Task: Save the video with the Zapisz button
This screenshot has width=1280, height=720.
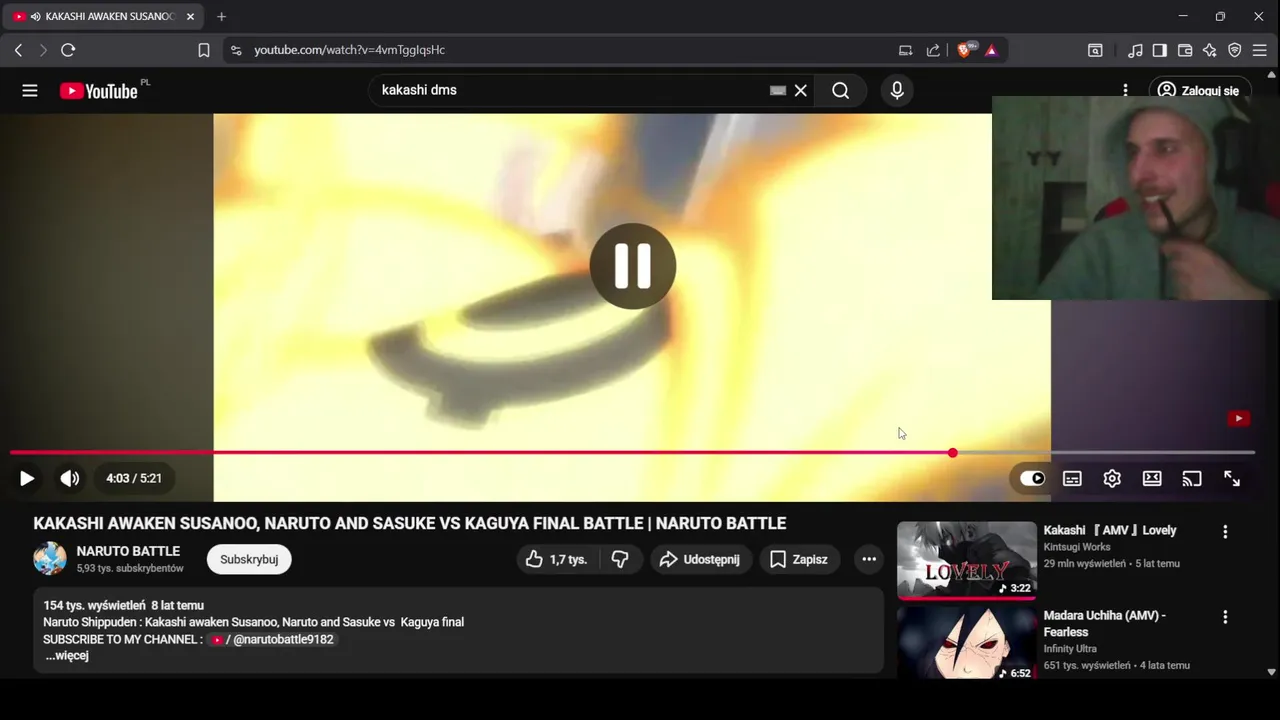Action: 799,559
